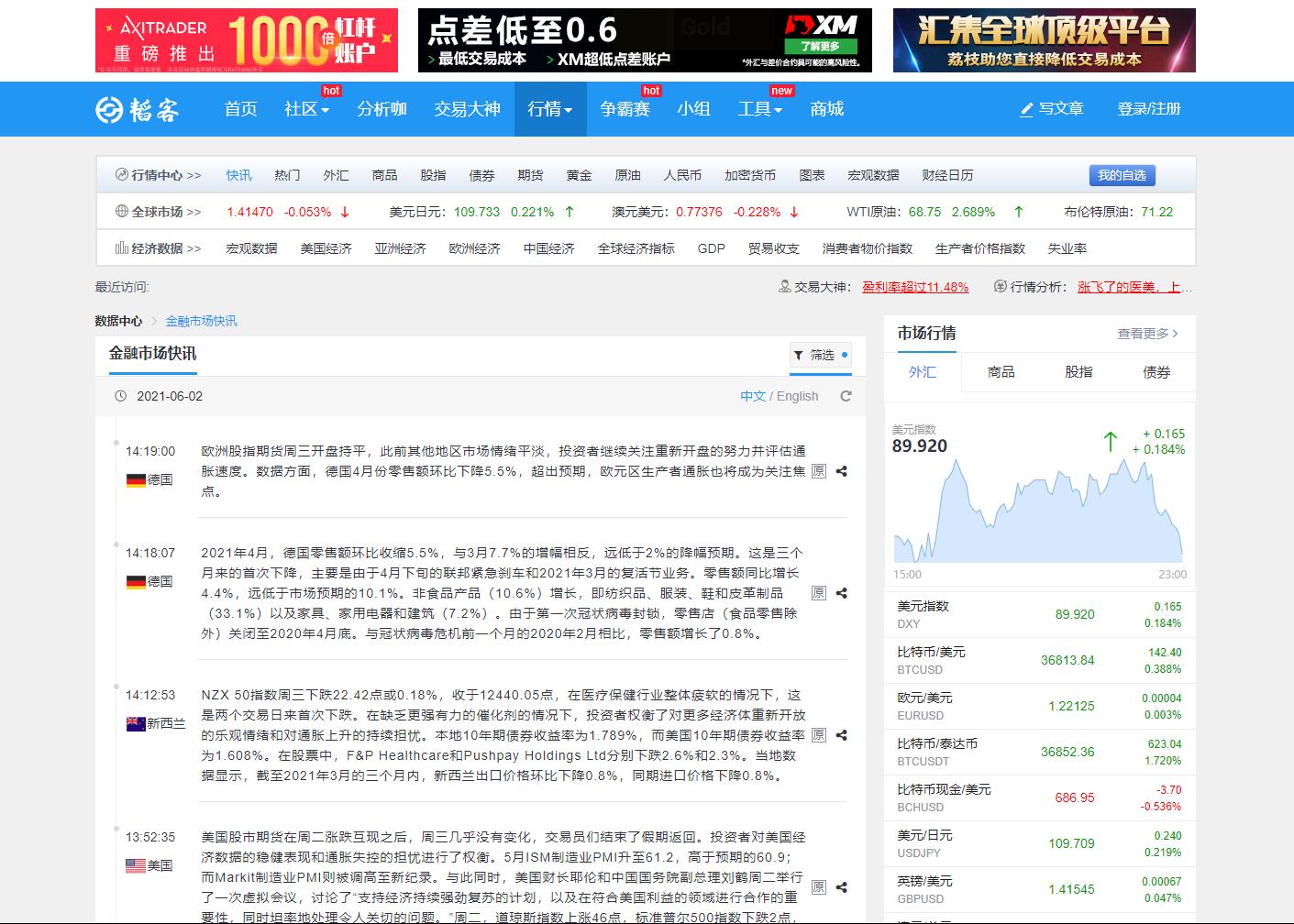Expand the 社区 dropdown menu
Image resolution: width=1294 pixels, height=924 pixels.
(x=306, y=109)
